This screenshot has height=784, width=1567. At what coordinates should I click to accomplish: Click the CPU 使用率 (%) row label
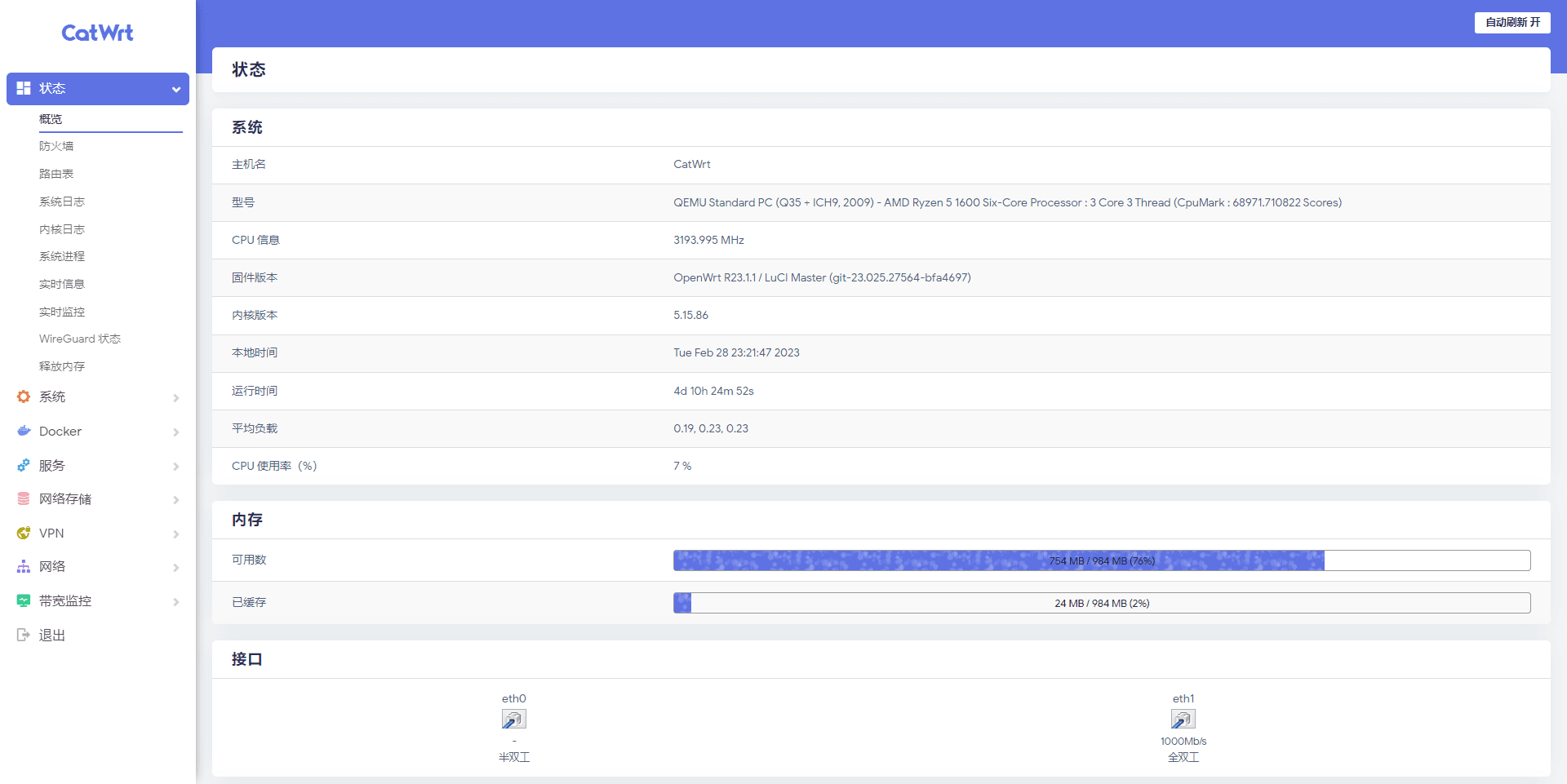point(274,466)
